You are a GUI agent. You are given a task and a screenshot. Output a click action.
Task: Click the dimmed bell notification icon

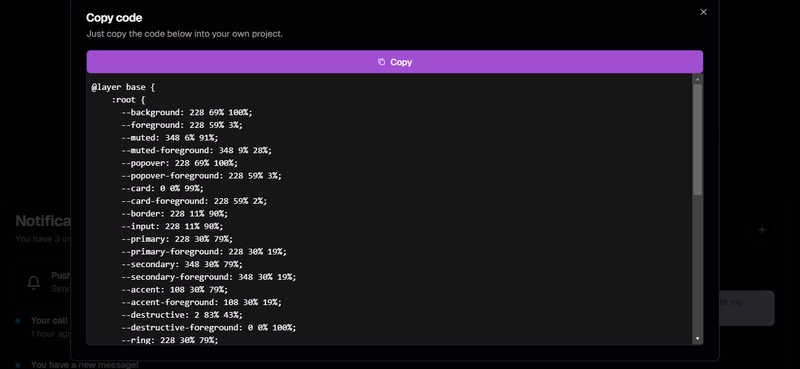pyautogui.click(x=34, y=282)
